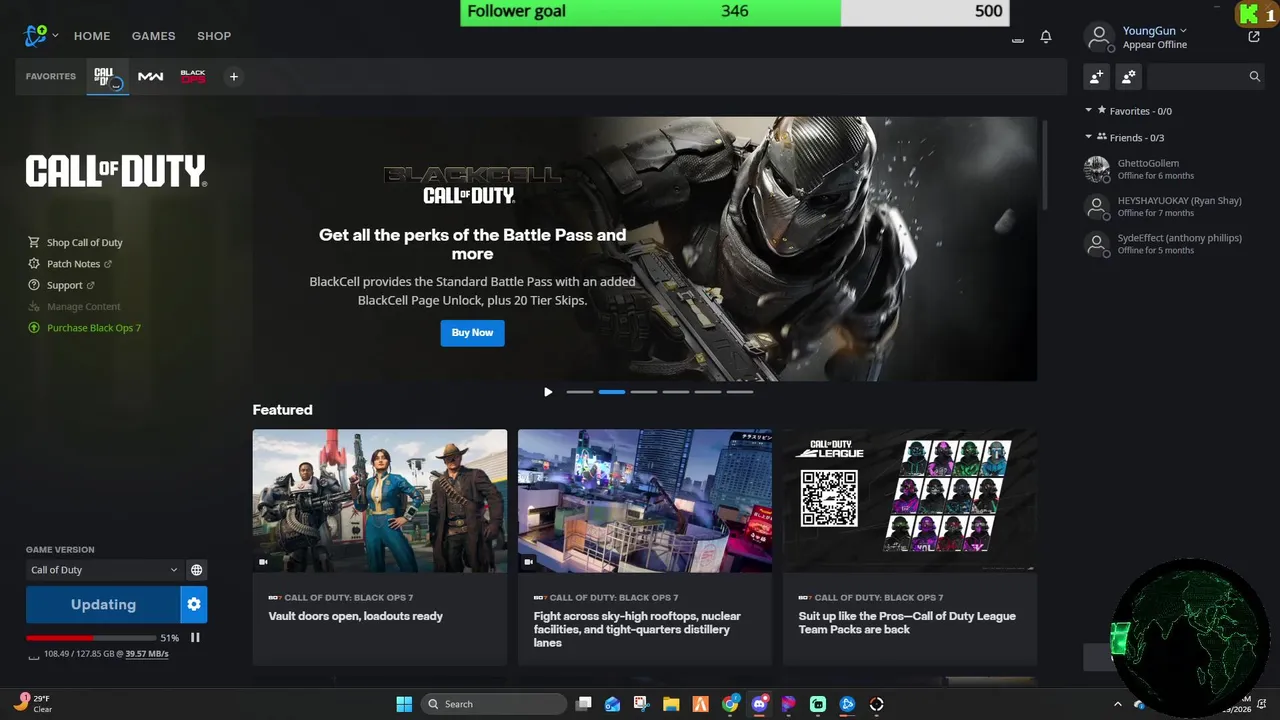The height and width of the screenshot is (720, 1280).
Task: Click 'Suit up like the Pros' article title
Action: [x=907, y=623]
